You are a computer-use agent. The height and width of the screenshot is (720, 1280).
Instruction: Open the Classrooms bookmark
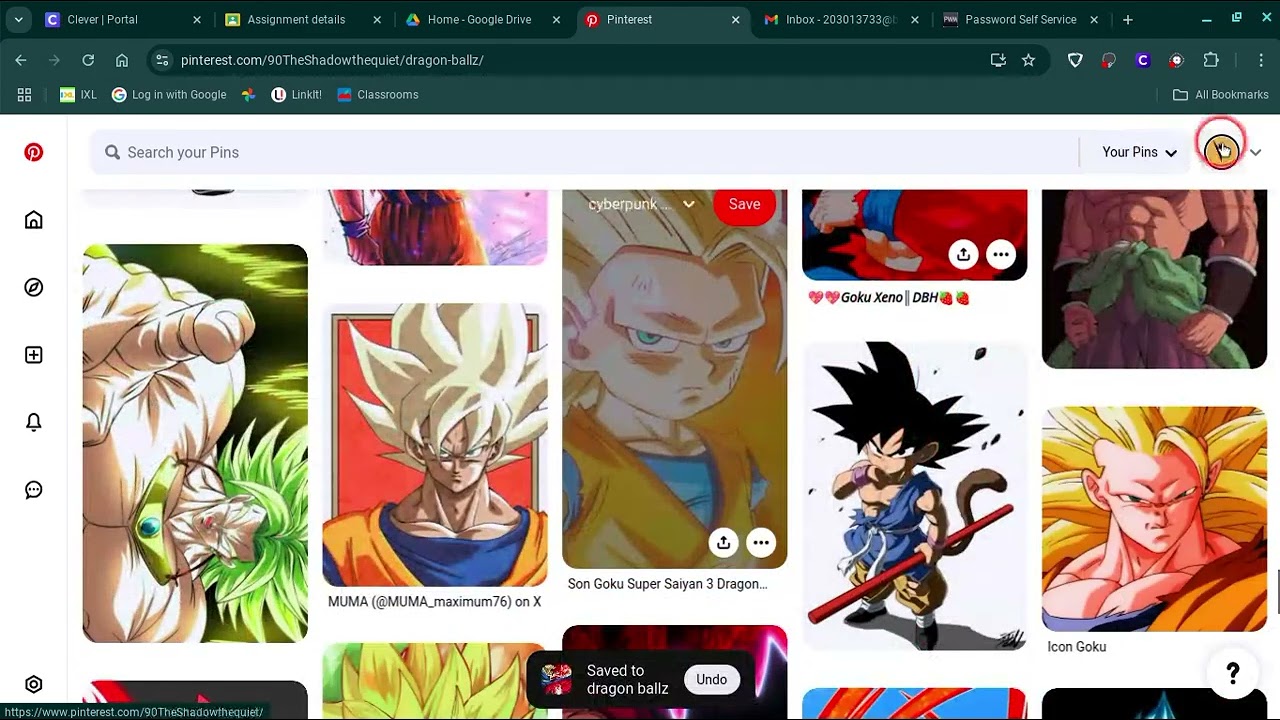(377, 95)
